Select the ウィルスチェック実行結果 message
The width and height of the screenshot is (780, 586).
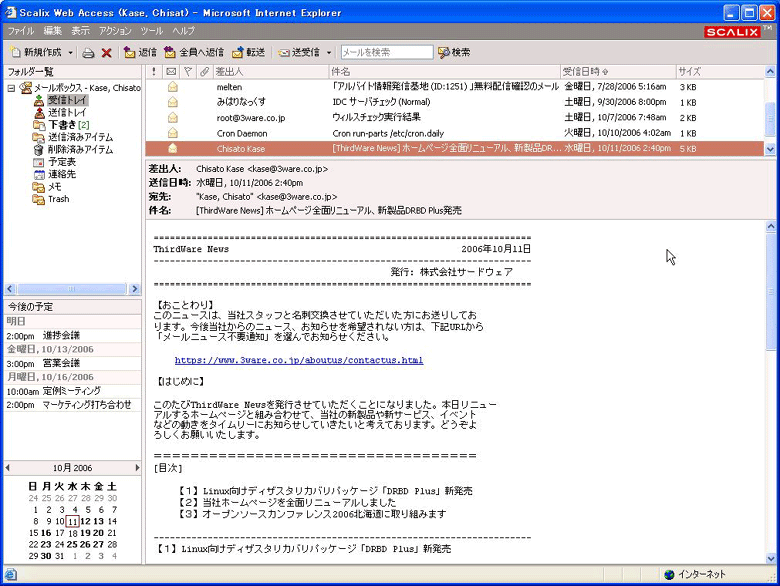455,118
